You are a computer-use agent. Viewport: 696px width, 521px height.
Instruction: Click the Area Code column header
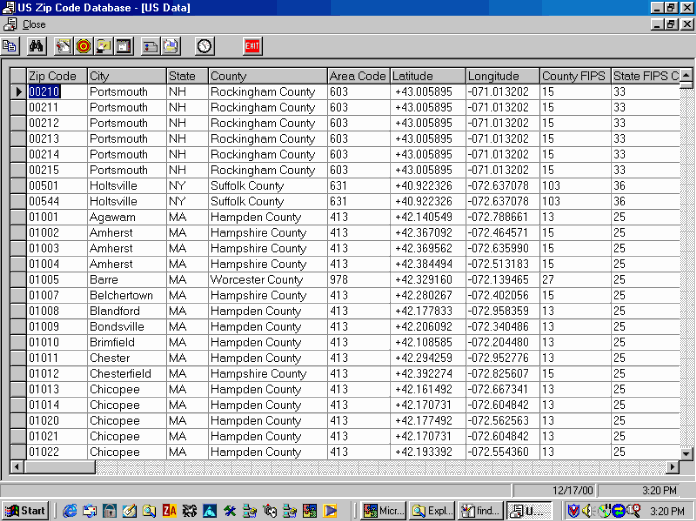(x=357, y=76)
